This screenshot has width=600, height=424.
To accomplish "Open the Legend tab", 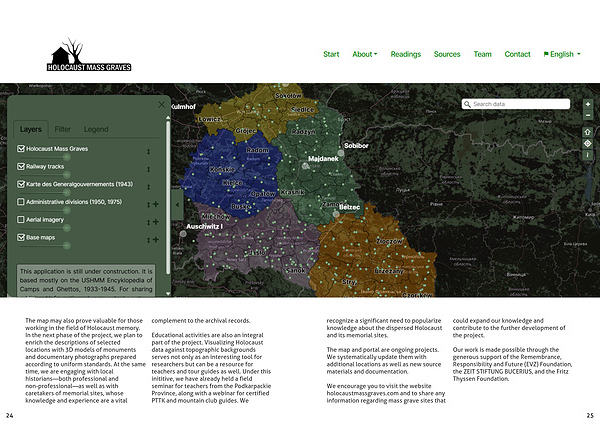I will pos(96,129).
